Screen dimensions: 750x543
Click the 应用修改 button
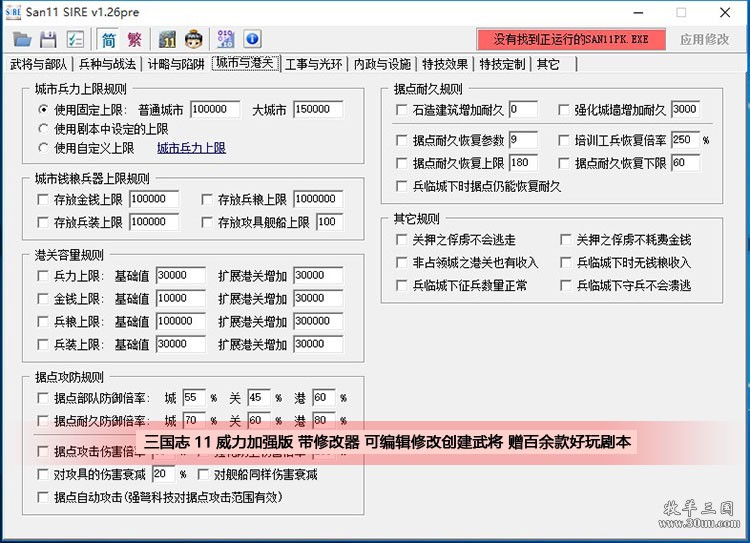[x=705, y=39]
